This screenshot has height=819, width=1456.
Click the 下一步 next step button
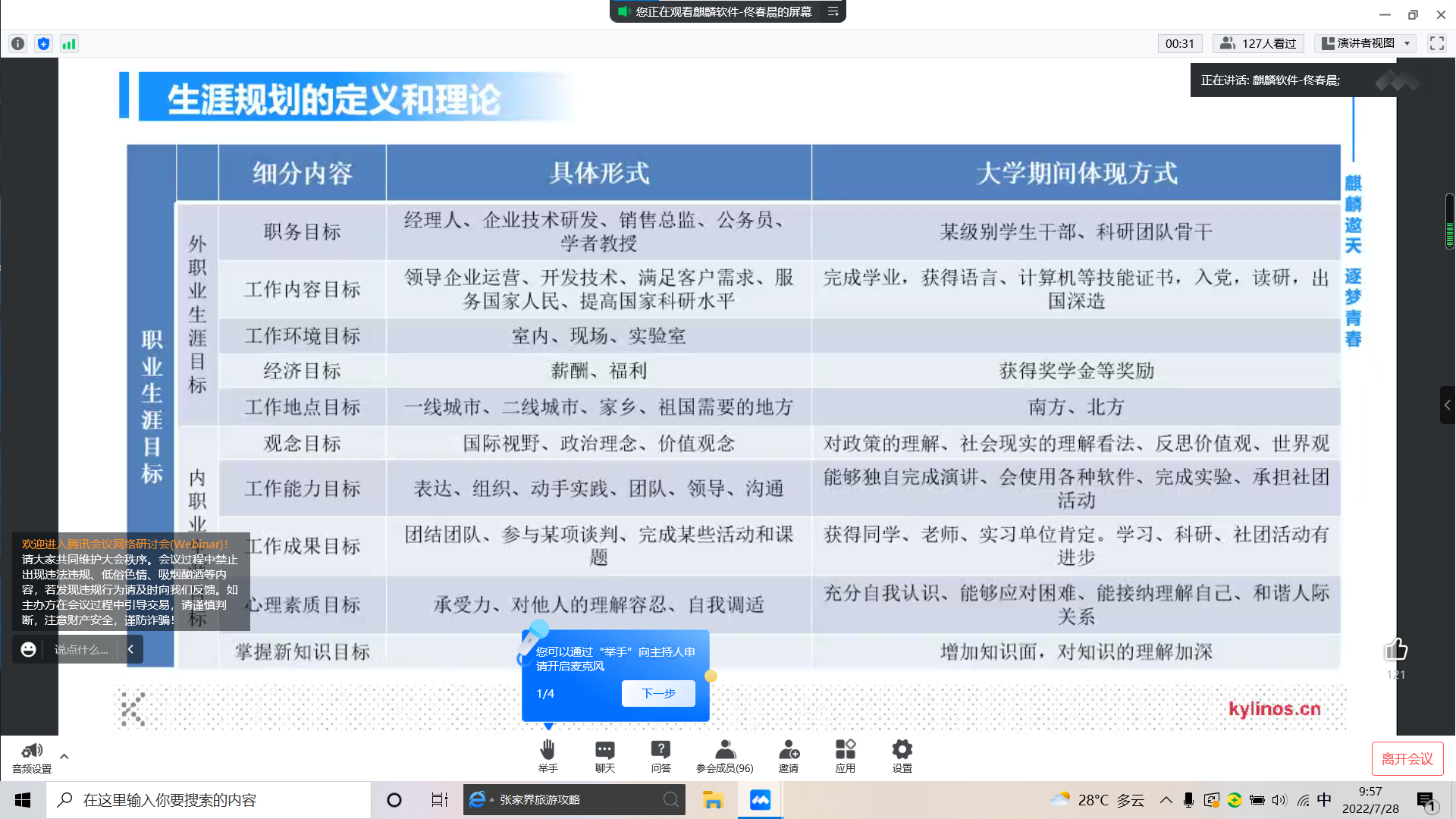[658, 693]
